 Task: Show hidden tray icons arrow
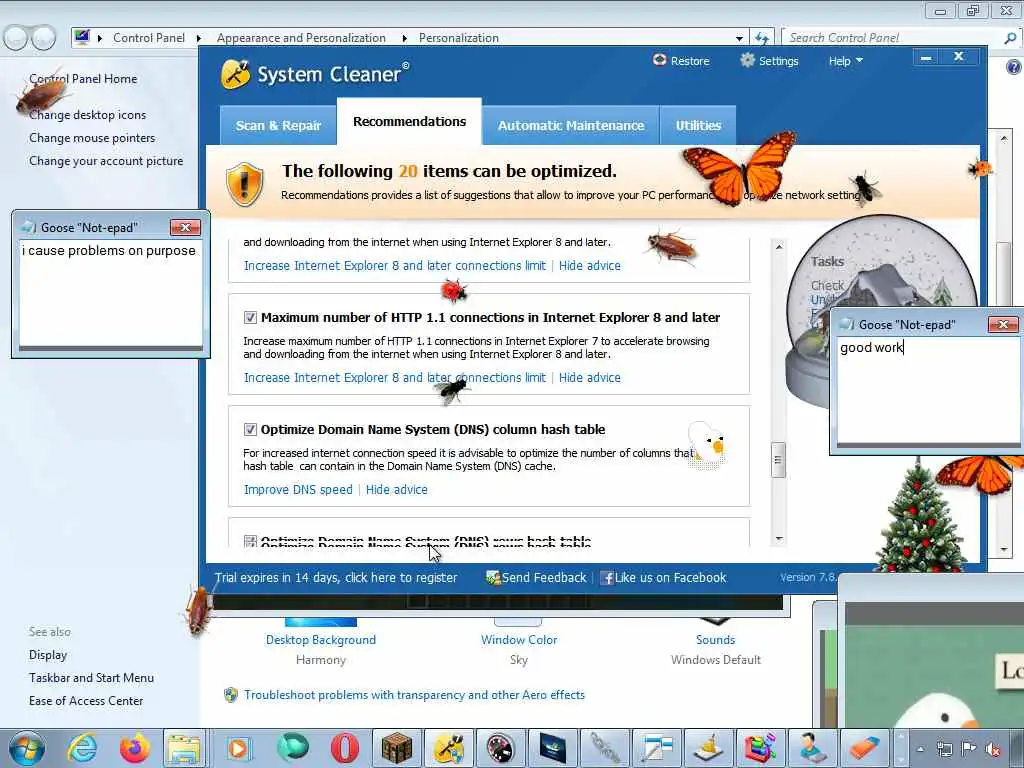click(920, 749)
